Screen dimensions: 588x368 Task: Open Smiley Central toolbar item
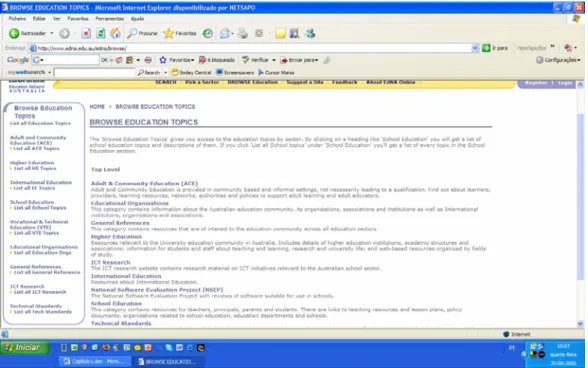191,72
